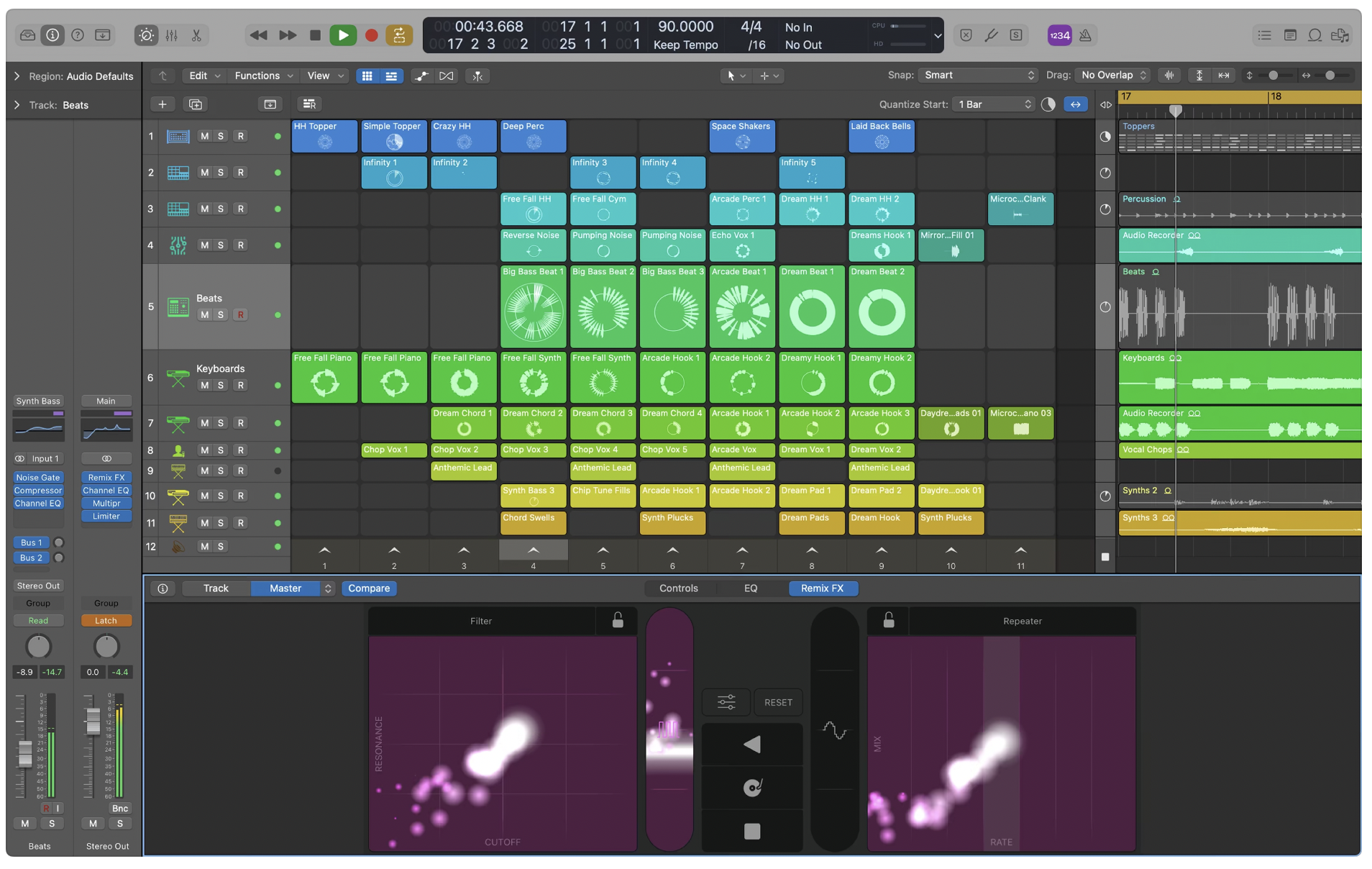
Task: Click the Rewind transport button
Action: point(258,35)
